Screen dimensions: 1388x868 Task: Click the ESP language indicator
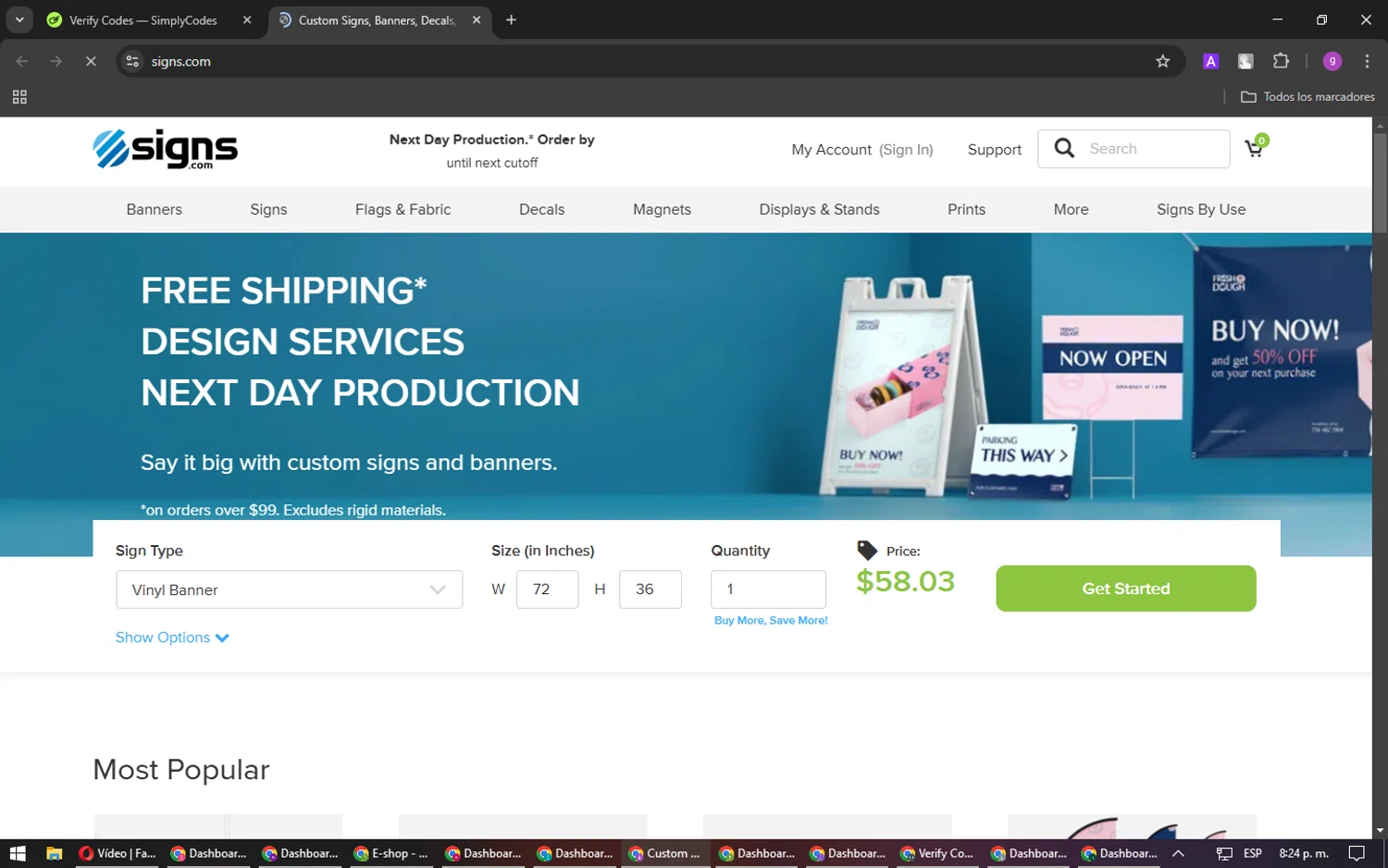pyautogui.click(x=1253, y=853)
